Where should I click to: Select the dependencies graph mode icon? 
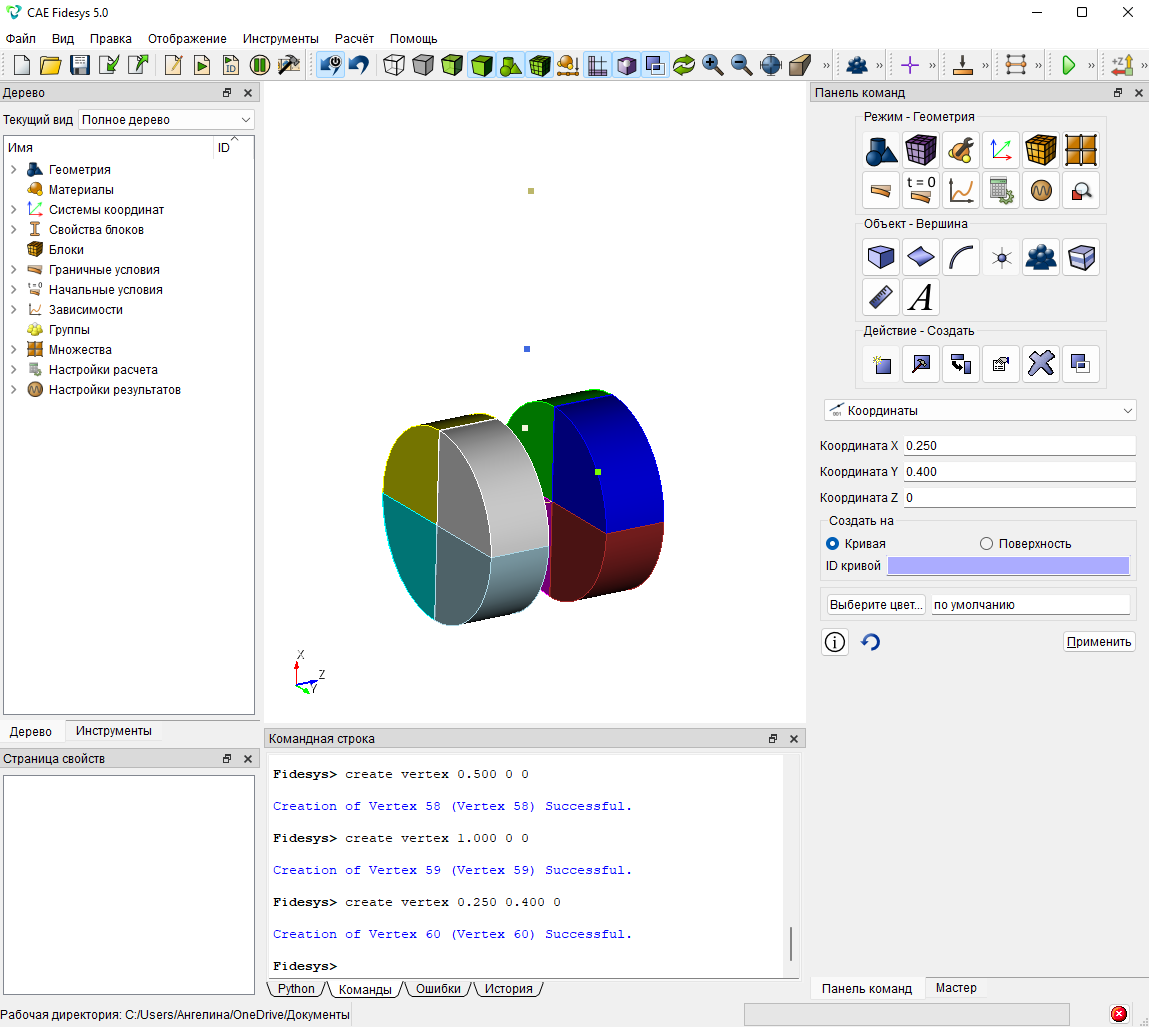tap(961, 190)
